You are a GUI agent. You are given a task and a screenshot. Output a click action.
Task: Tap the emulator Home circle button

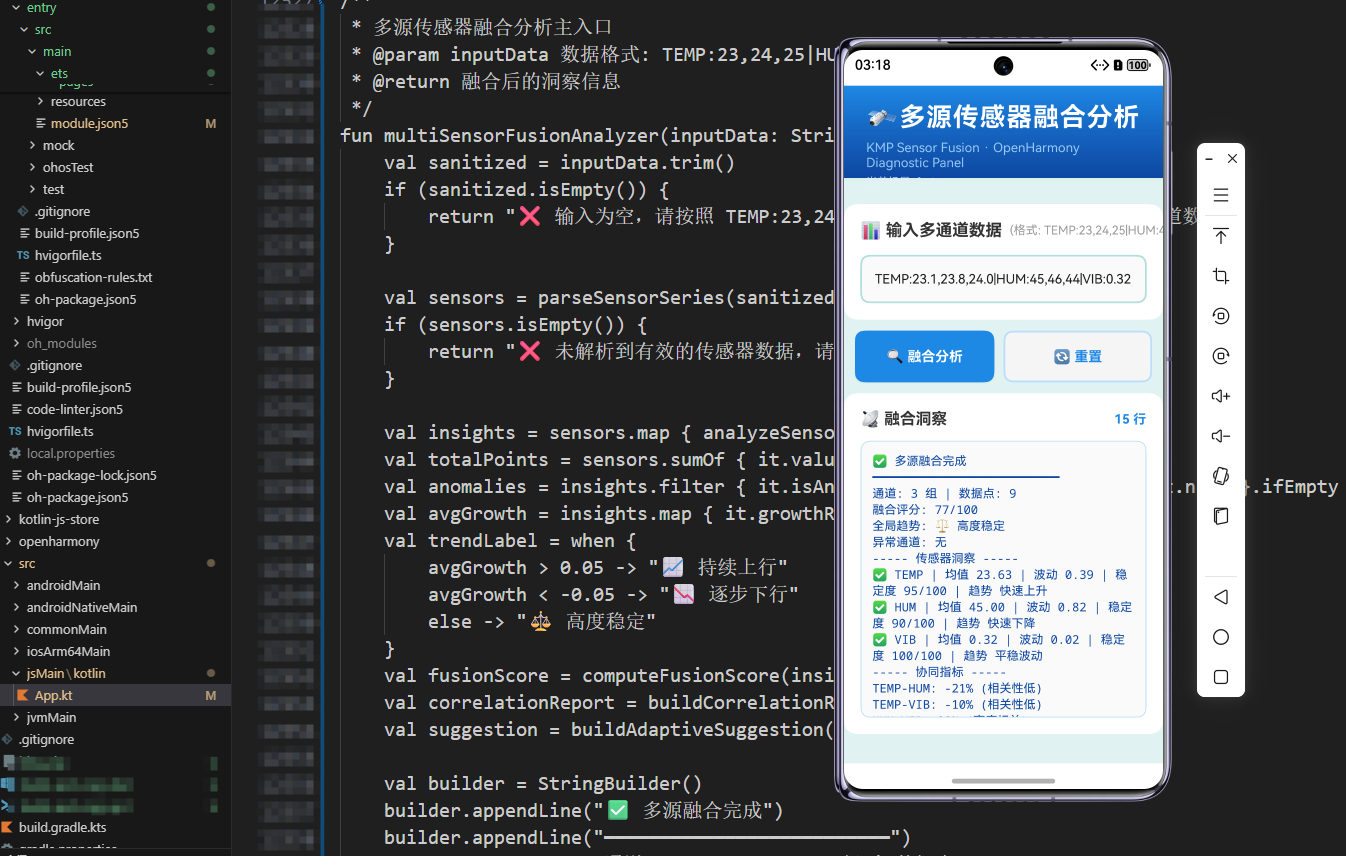(x=1220, y=637)
